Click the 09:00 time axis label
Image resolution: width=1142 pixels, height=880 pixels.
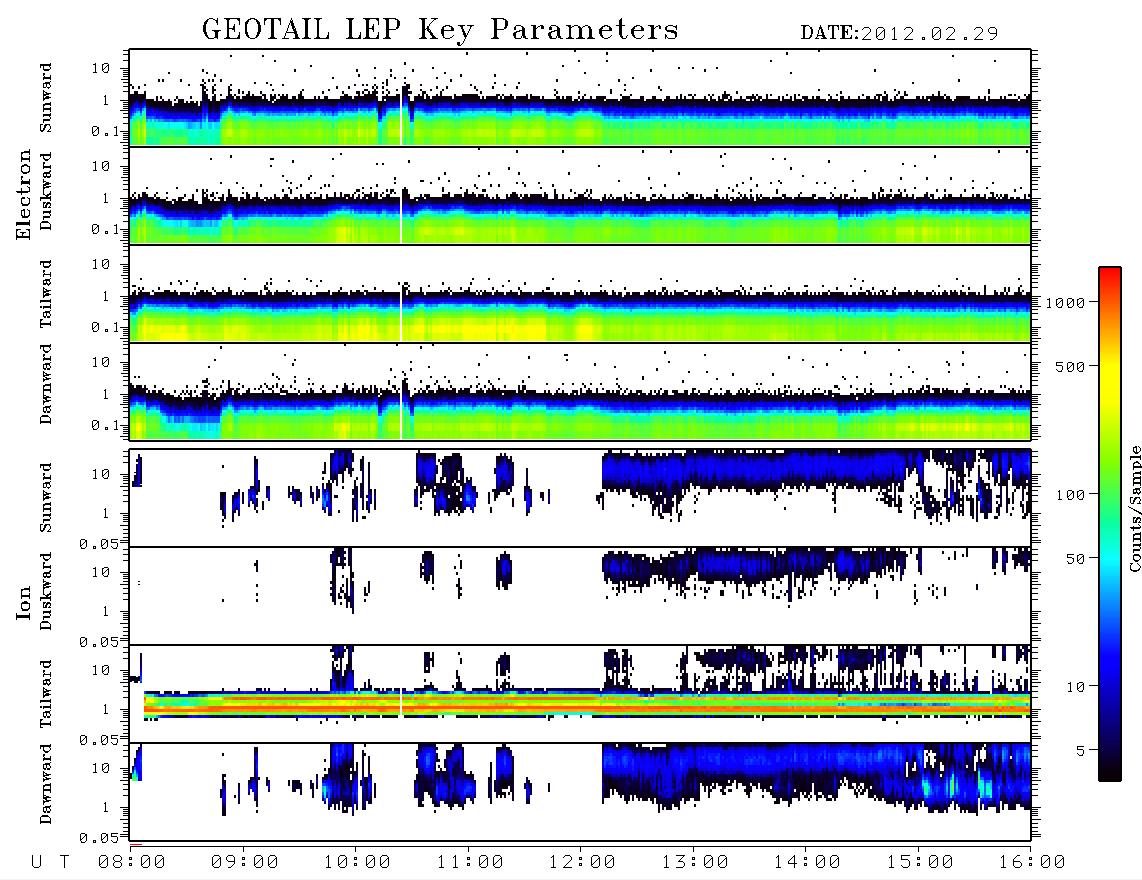click(245, 862)
